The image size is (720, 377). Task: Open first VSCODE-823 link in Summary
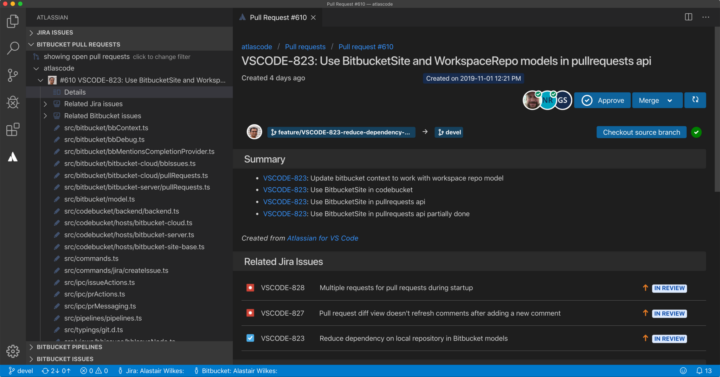click(285, 178)
